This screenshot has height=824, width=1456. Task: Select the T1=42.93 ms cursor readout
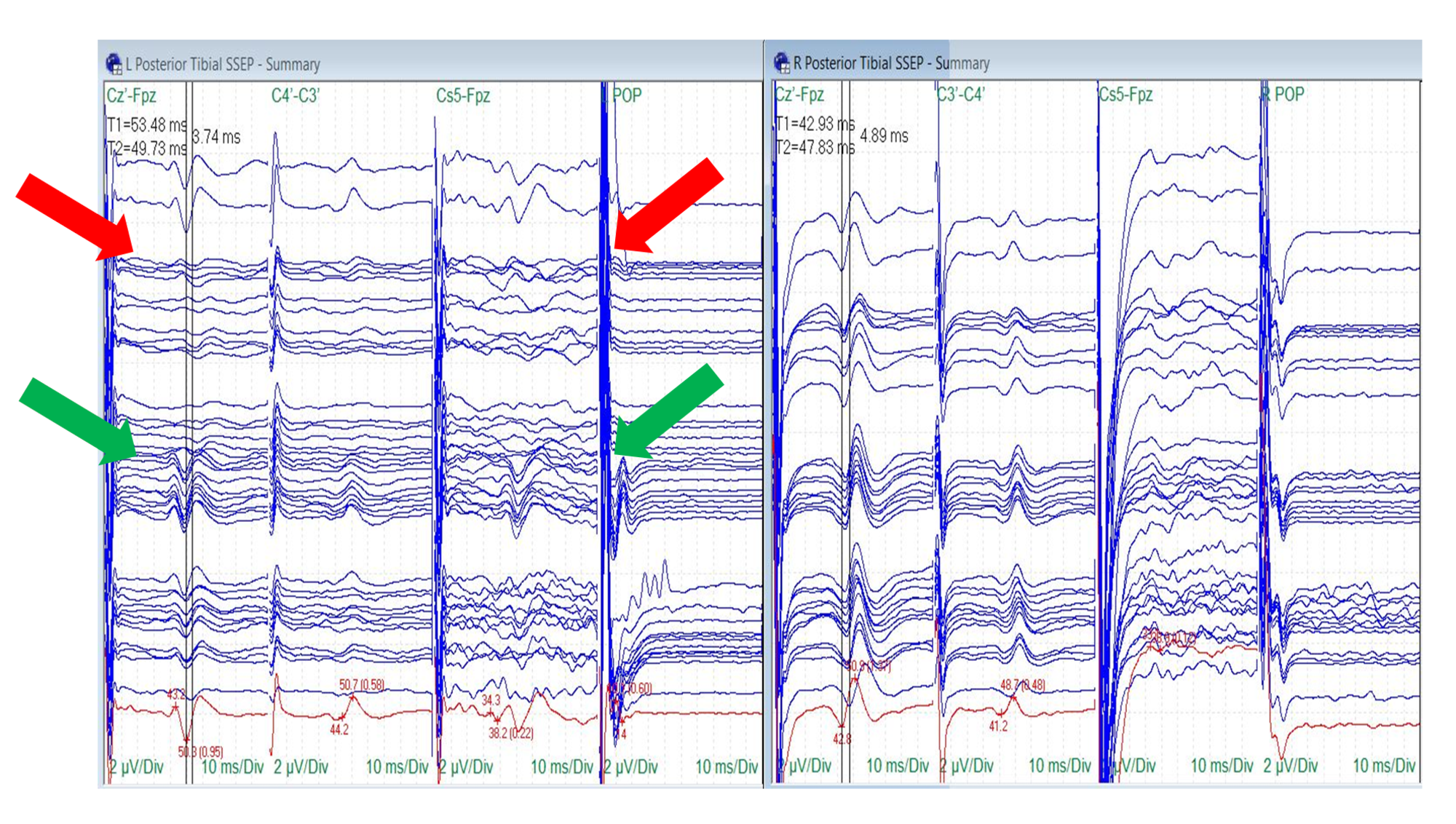click(x=815, y=124)
